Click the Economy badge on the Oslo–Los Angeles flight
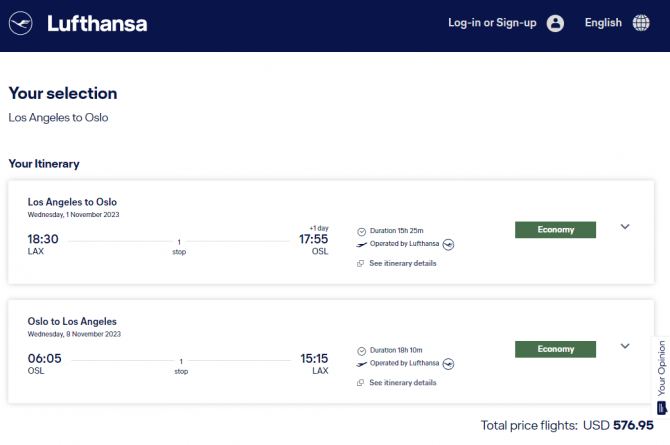This screenshot has width=670, height=445. pyautogui.click(x=555, y=349)
